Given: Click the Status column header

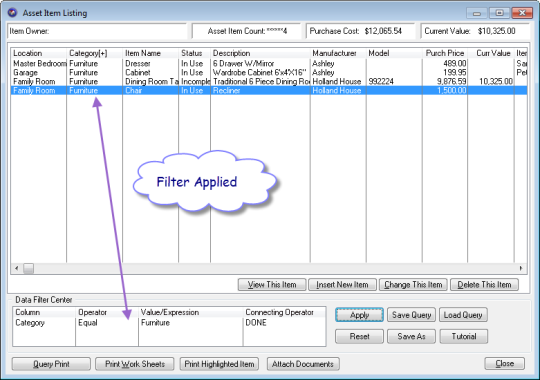Looking at the screenshot, I should 195,53.
